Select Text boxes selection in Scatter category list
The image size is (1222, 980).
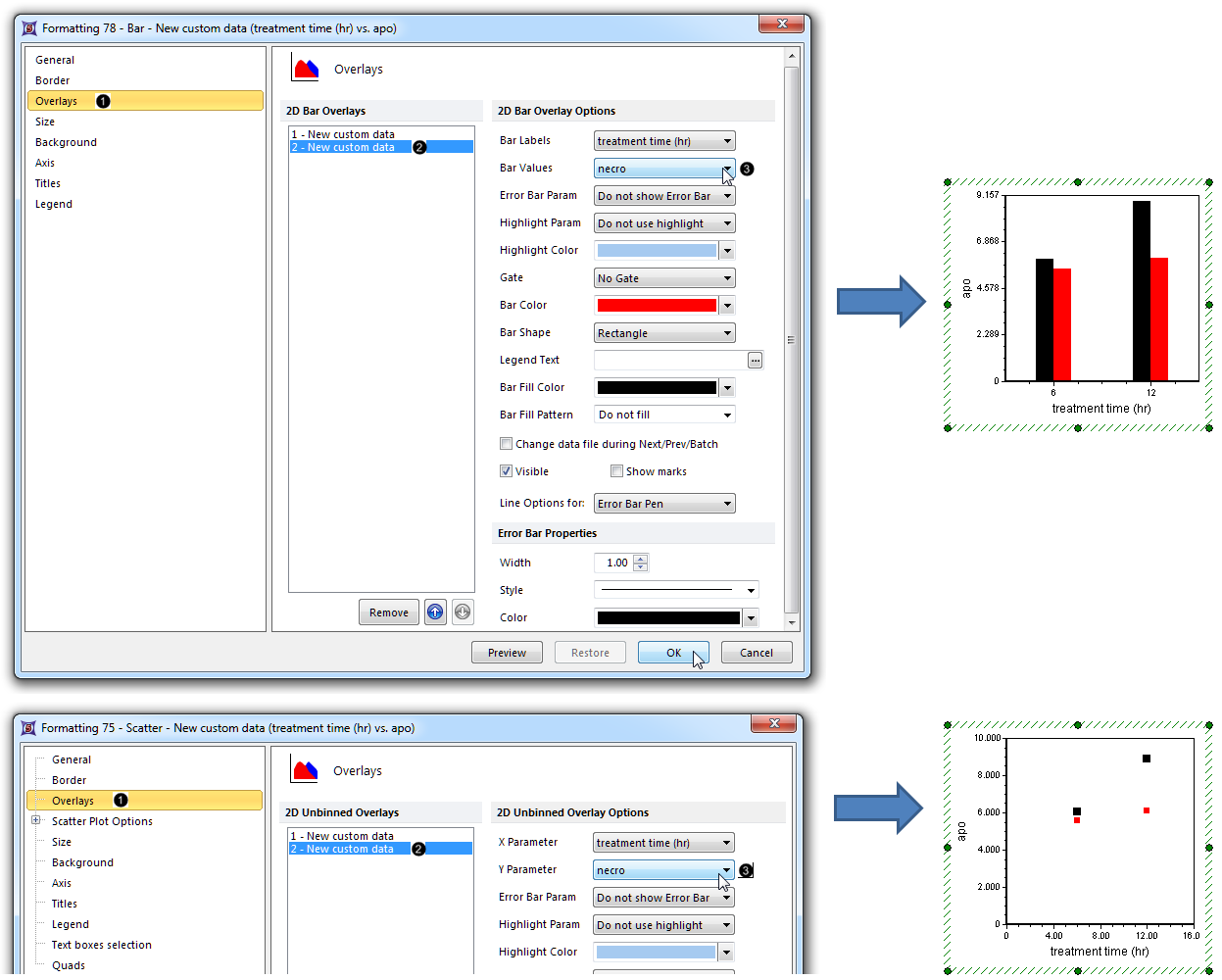(x=101, y=945)
